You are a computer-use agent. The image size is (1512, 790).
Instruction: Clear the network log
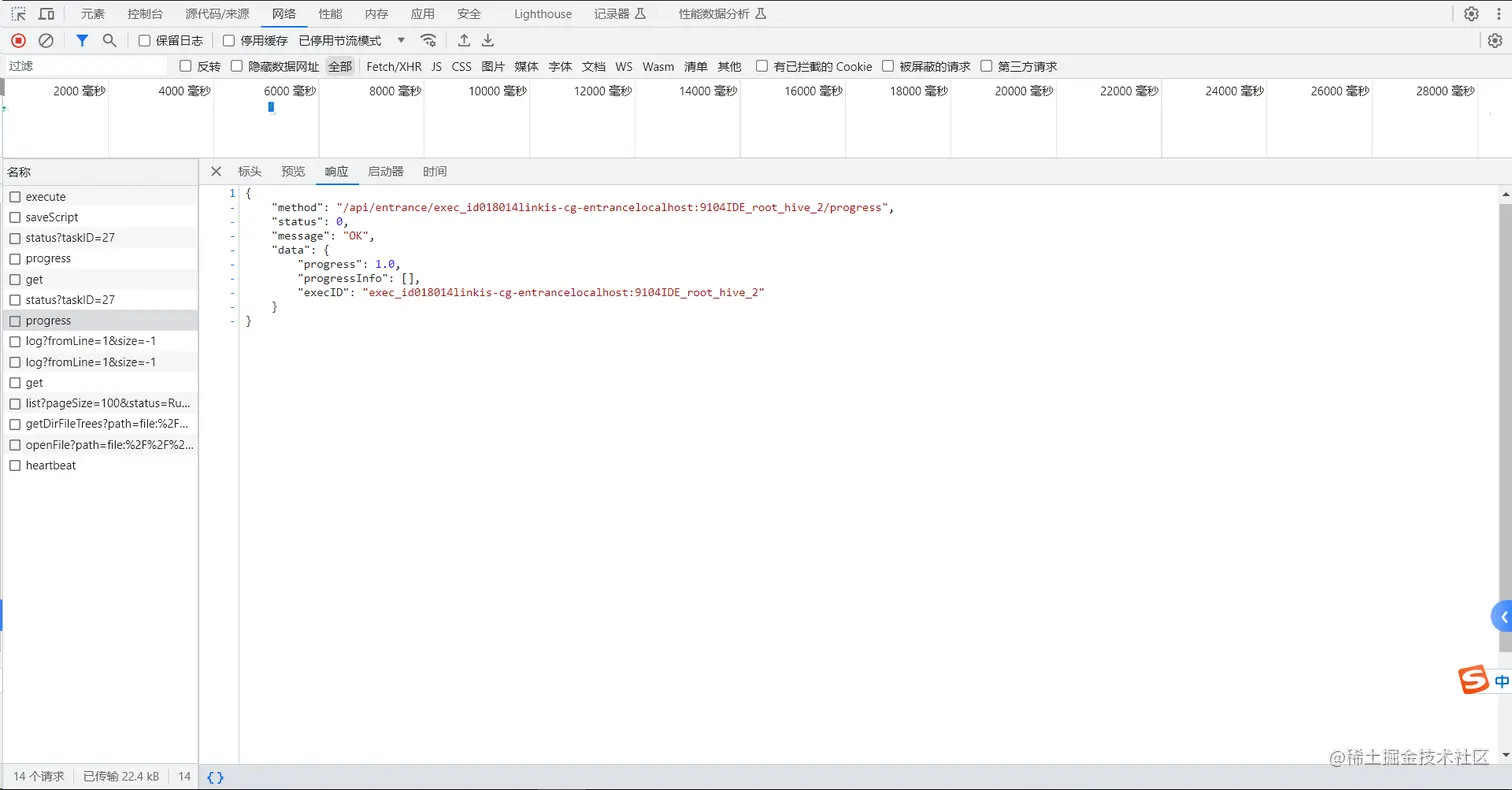[46, 40]
